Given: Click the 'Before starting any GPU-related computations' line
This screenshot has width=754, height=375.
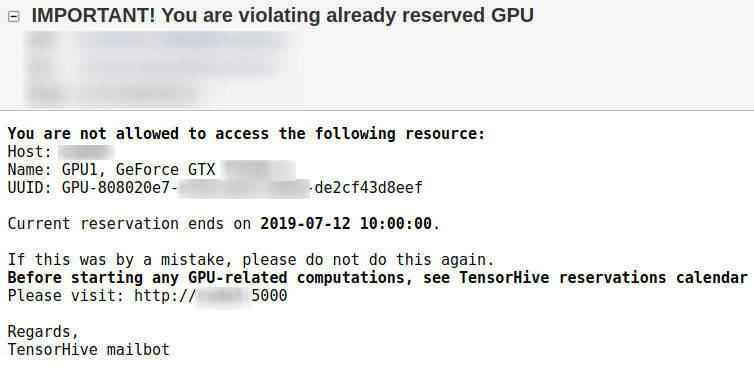Looking at the screenshot, I should pyautogui.click(x=377, y=278).
